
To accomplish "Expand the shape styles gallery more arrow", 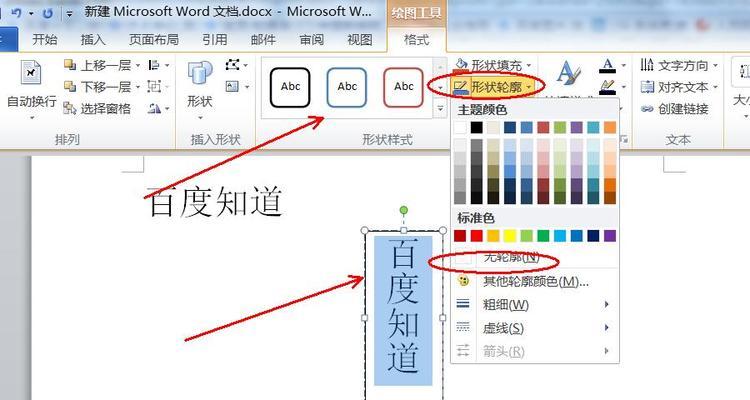I will [440, 110].
